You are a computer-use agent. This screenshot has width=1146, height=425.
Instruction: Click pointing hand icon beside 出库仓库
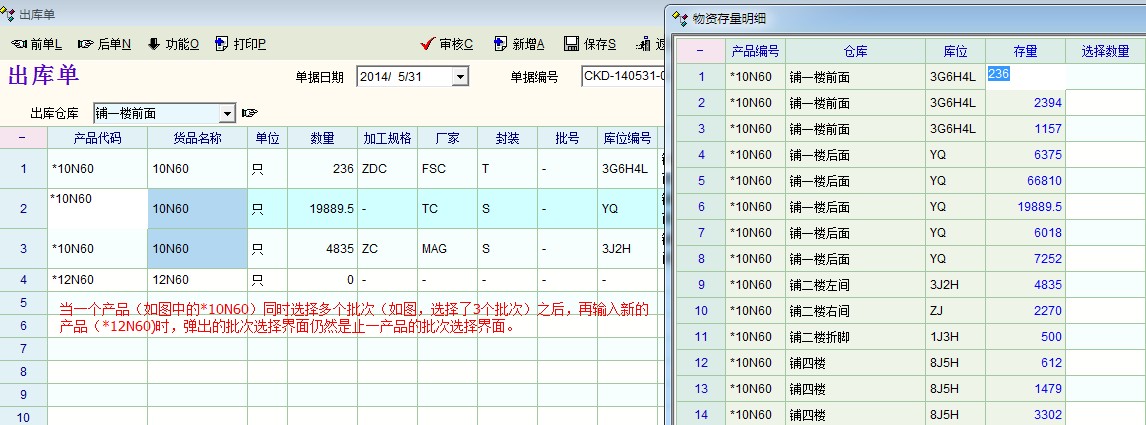(250, 113)
